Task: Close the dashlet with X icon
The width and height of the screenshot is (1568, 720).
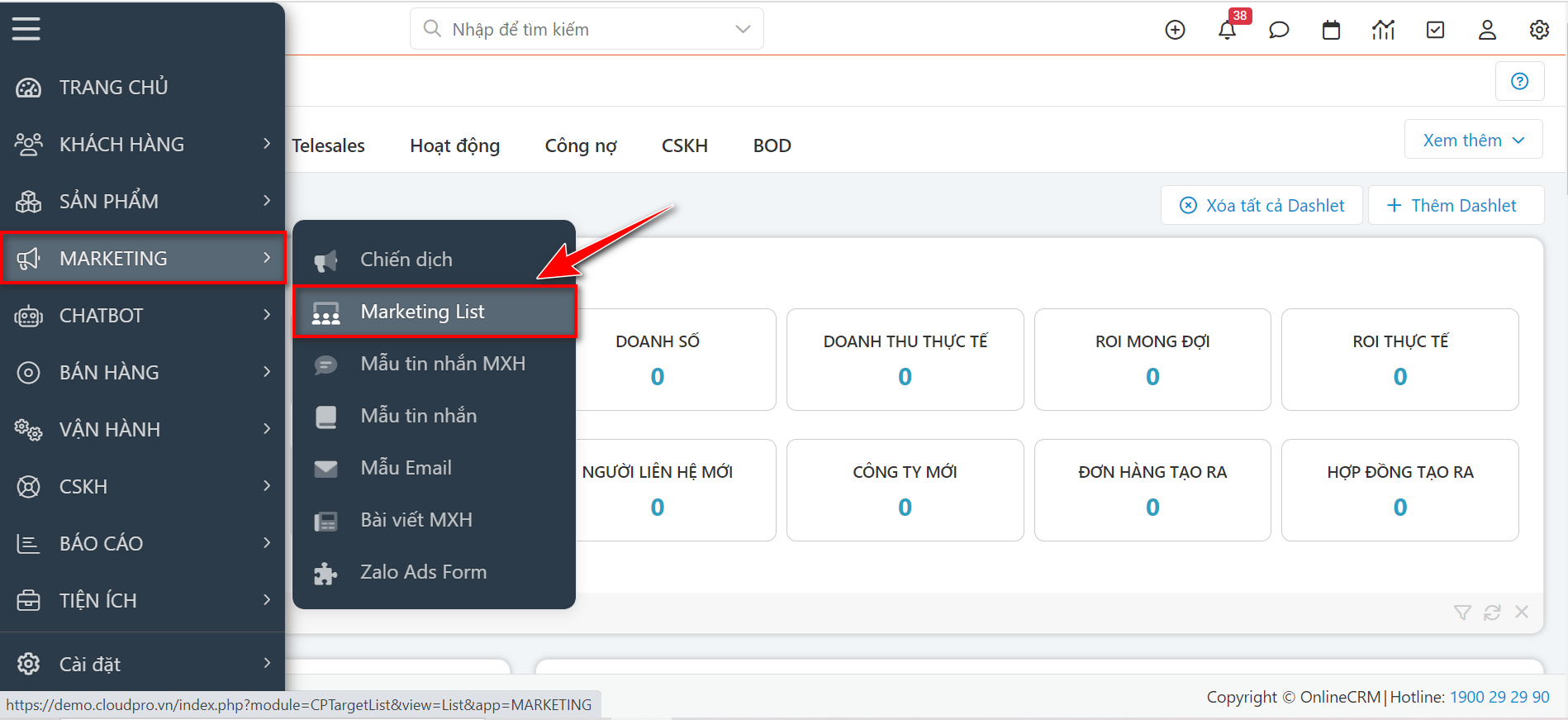Action: pyautogui.click(x=1522, y=612)
